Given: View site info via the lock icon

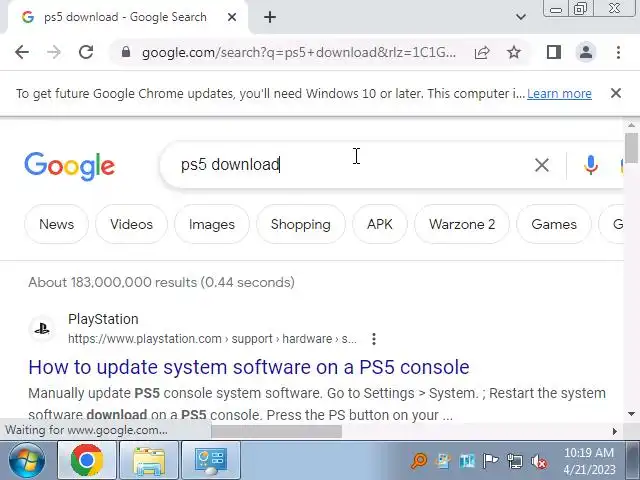Looking at the screenshot, I should click(x=126, y=52).
